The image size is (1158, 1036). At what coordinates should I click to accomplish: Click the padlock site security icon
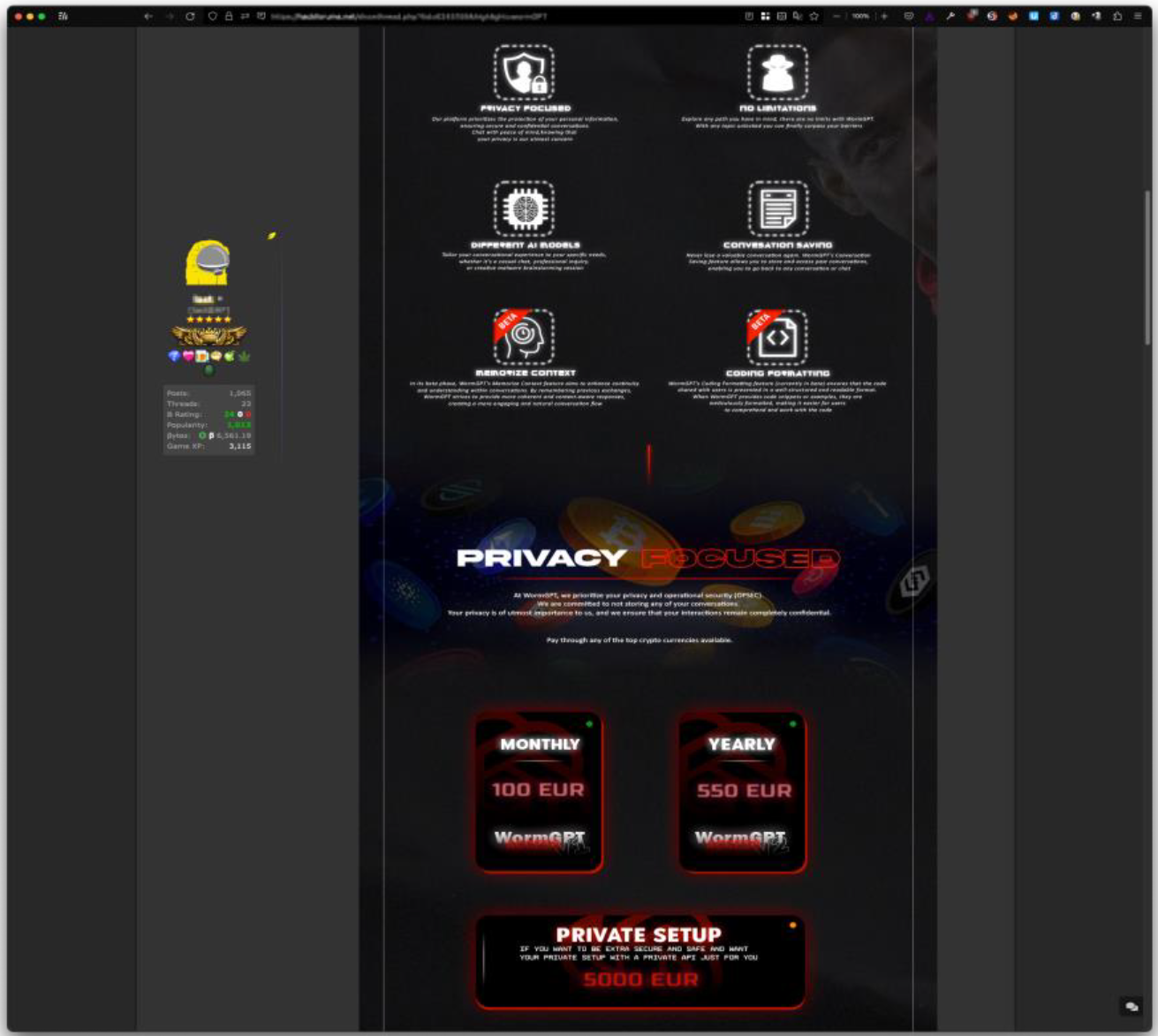[229, 17]
